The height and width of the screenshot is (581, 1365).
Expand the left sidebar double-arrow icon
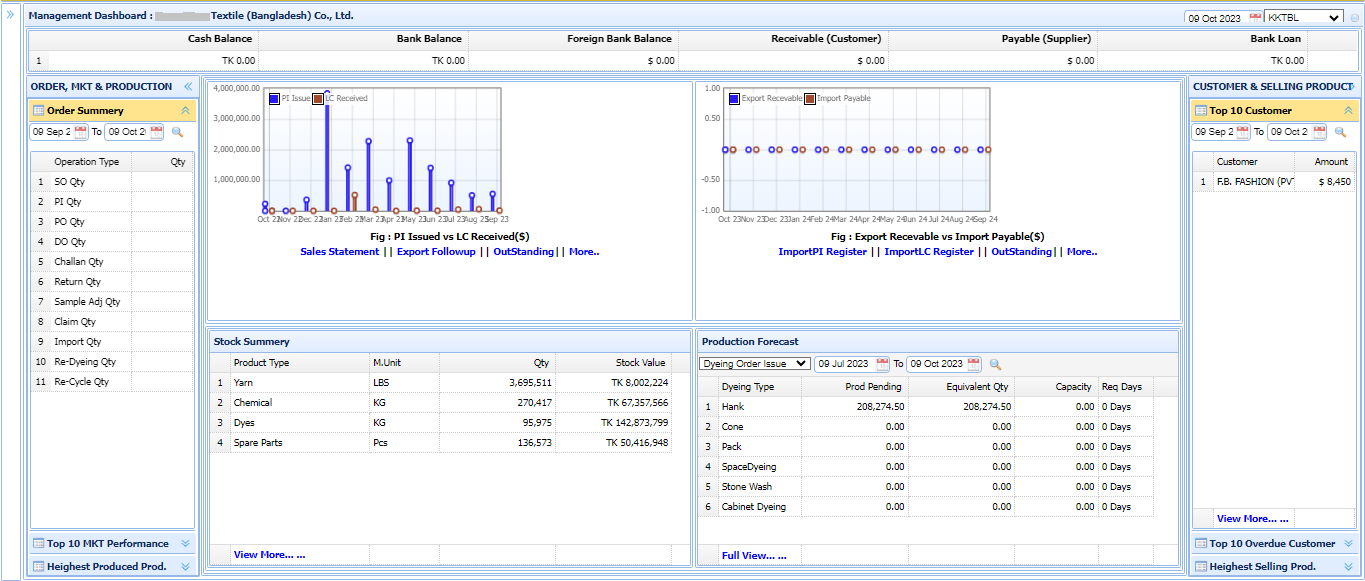click(11, 16)
